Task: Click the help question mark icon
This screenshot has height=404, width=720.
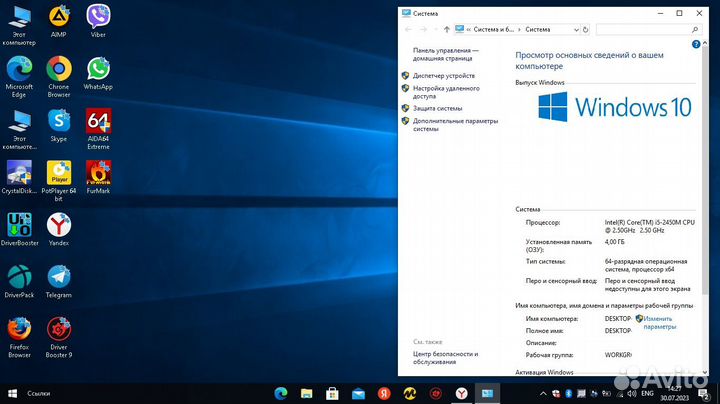Action: coord(696,44)
